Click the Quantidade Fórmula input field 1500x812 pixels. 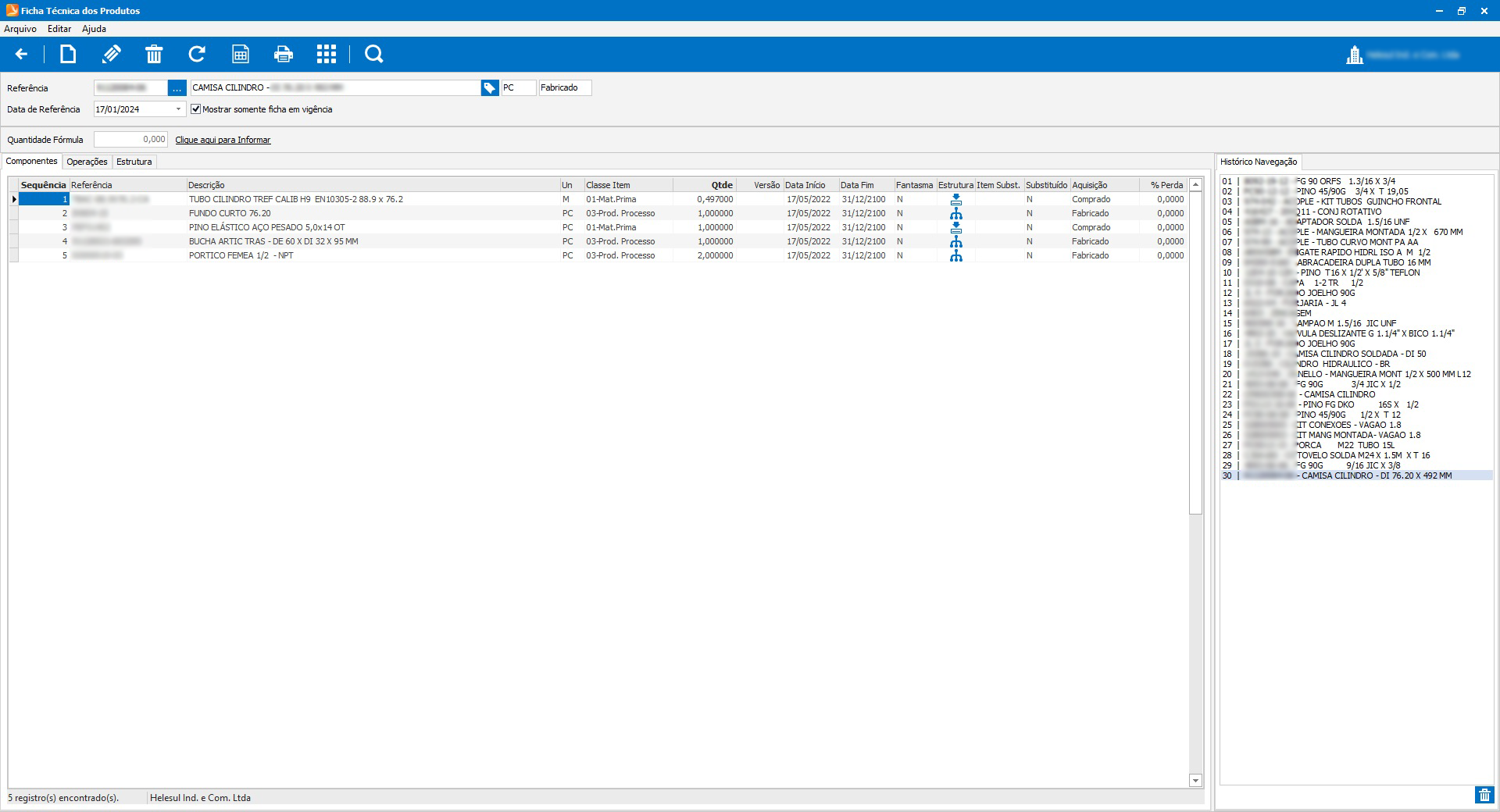[x=130, y=139]
